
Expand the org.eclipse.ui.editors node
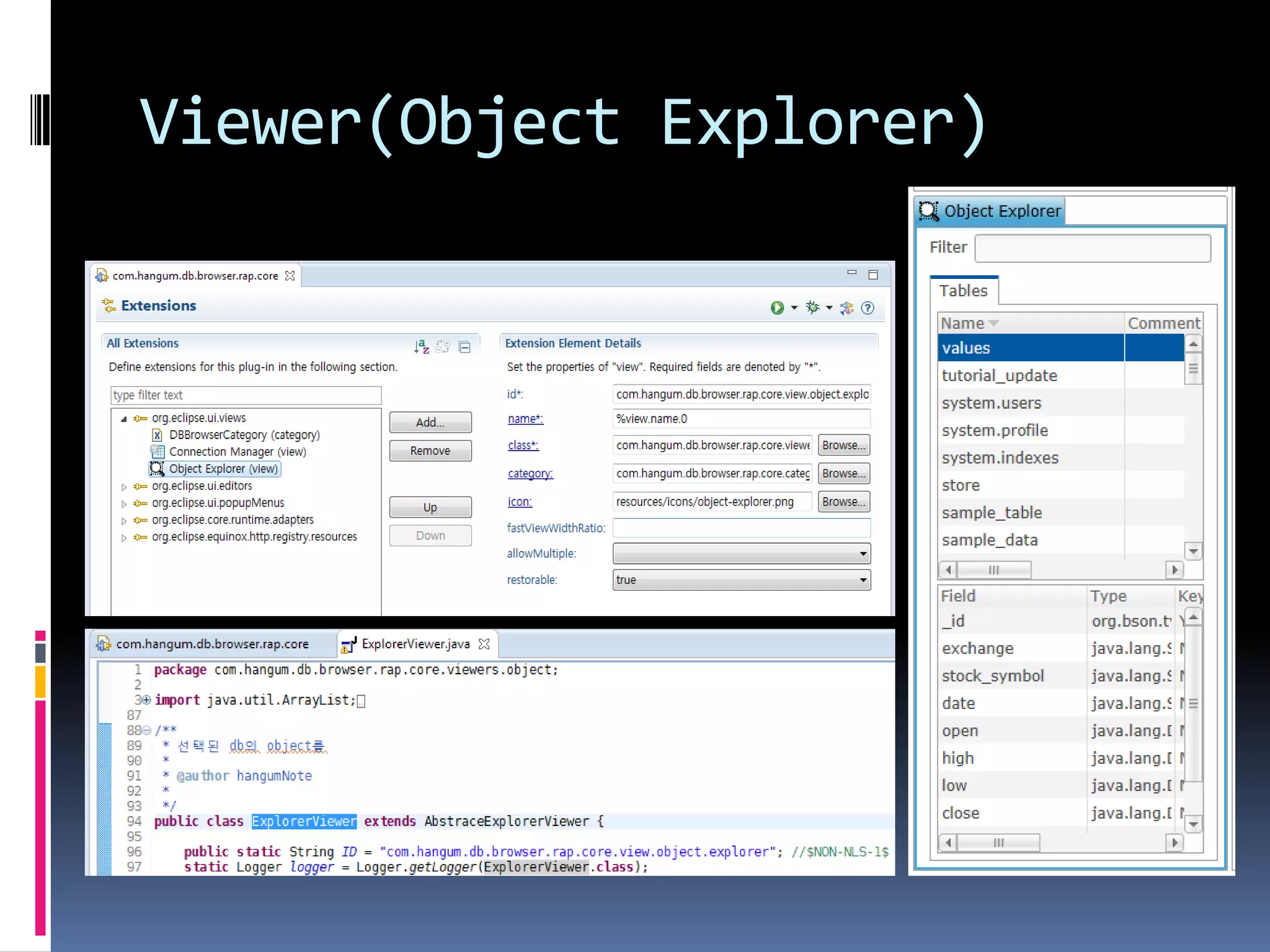point(123,487)
